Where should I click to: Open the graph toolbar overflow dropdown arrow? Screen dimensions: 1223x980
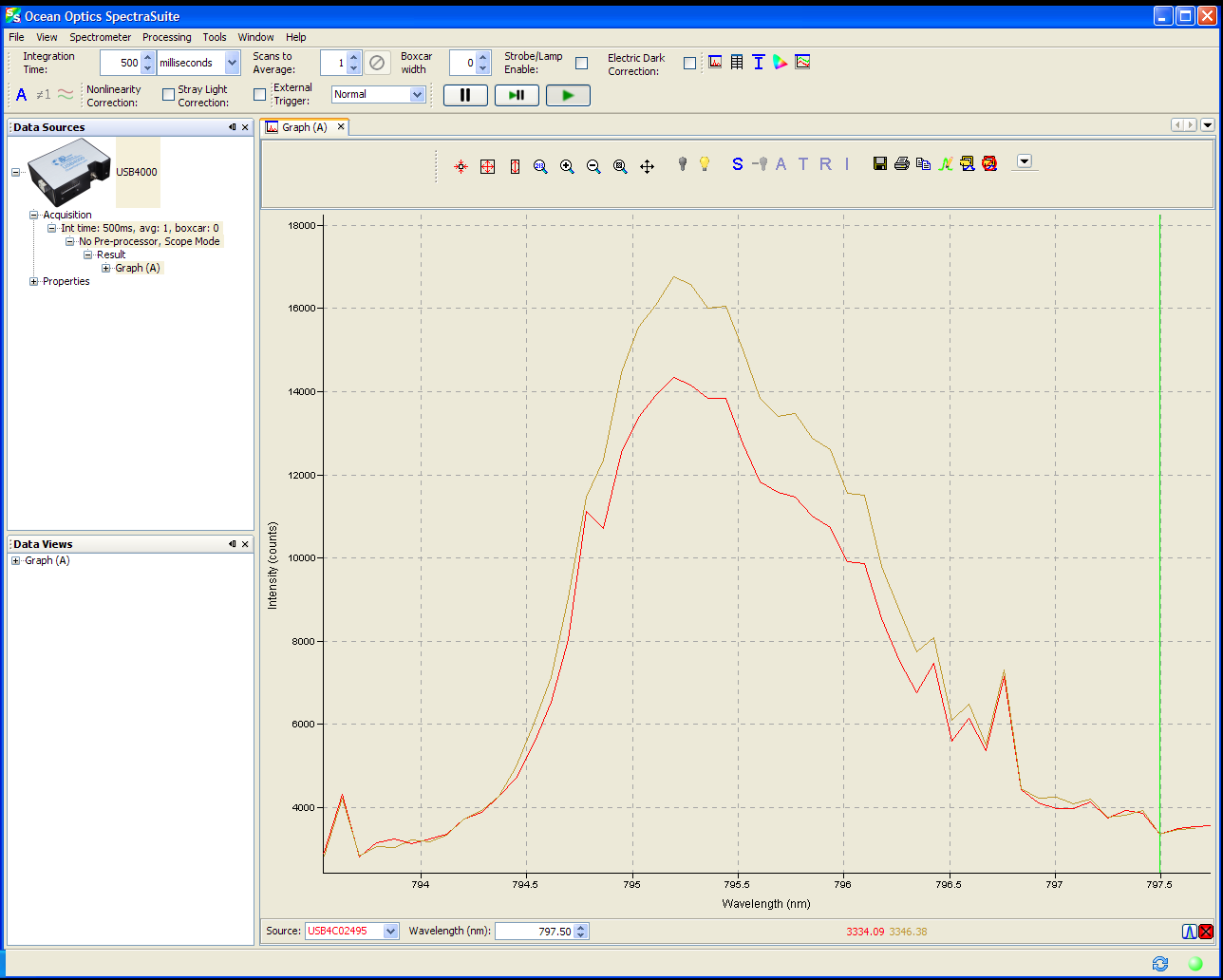pyautogui.click(x=1024, y=160)
